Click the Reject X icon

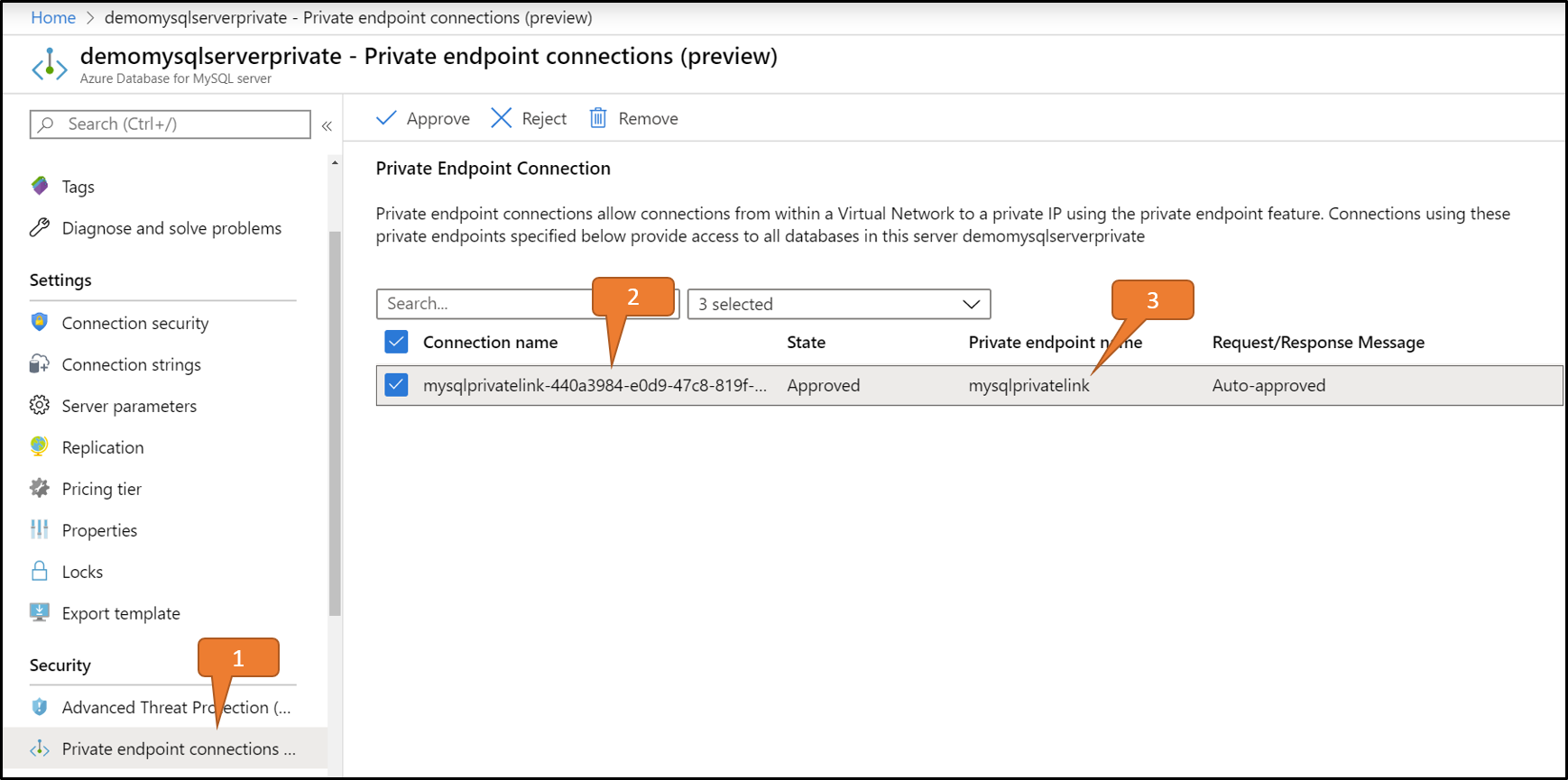tap(502, 118)
